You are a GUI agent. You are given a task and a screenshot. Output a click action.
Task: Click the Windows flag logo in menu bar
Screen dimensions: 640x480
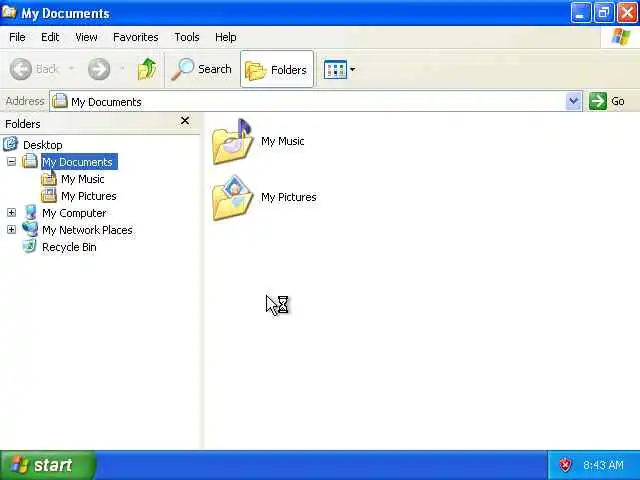[620, 37]
